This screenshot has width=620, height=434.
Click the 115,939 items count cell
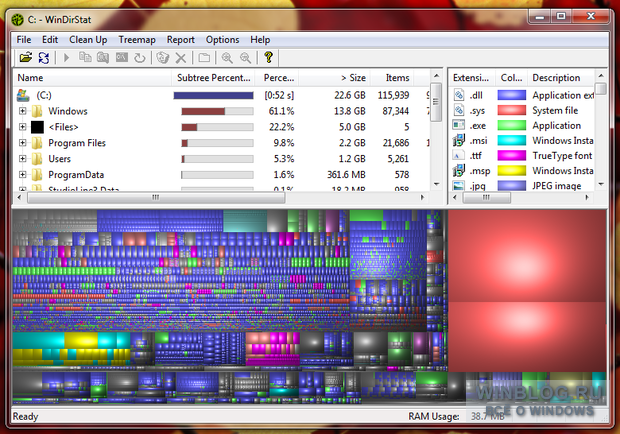click(x=393, y=95)
